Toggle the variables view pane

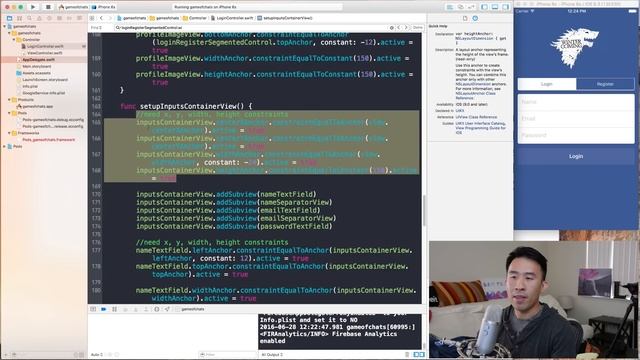tap(416, 354)
